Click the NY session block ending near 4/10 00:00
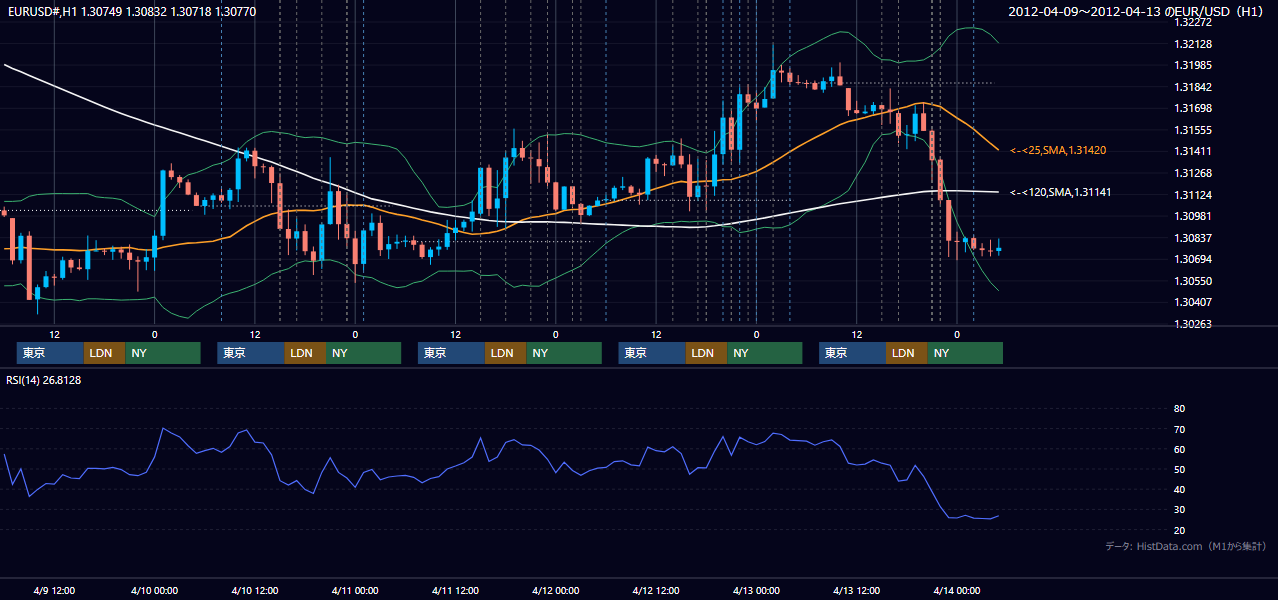1278x600 pixels. pyautogui.click(x=163, y=353)
